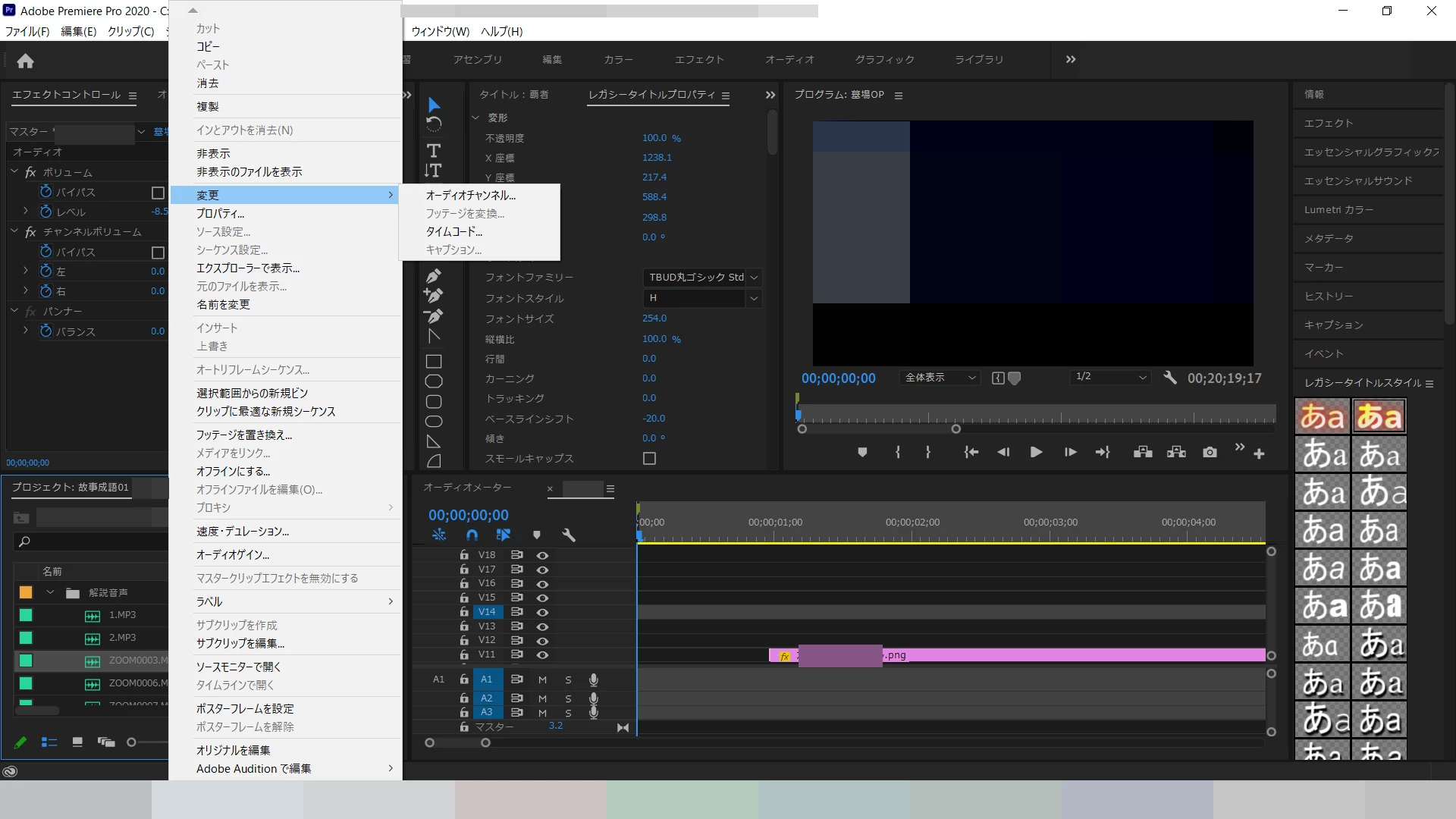1456x819 pixels.
Task: Click Speed/Duration context menu entry
Action: point(243,531)
